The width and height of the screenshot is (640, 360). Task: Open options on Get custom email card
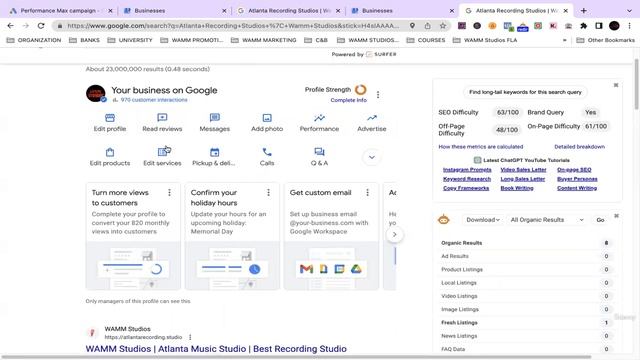367,193
